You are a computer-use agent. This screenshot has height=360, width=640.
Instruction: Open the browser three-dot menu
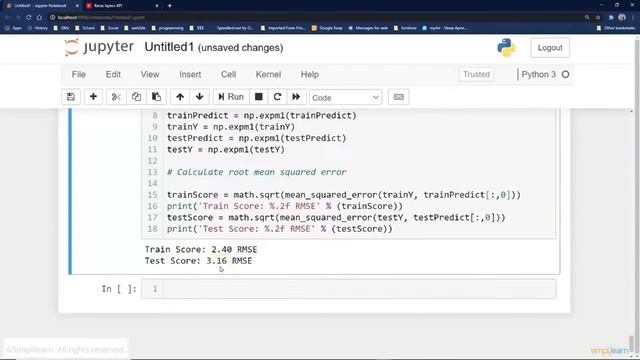tap(633, 18)
